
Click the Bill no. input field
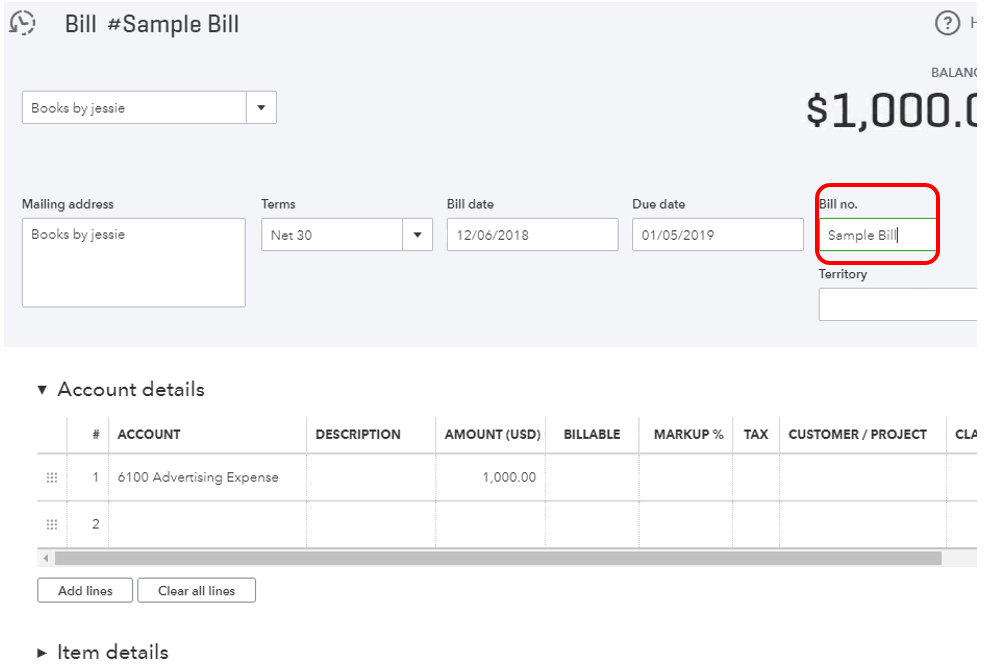pyautogui.click(x=877, y=236)
